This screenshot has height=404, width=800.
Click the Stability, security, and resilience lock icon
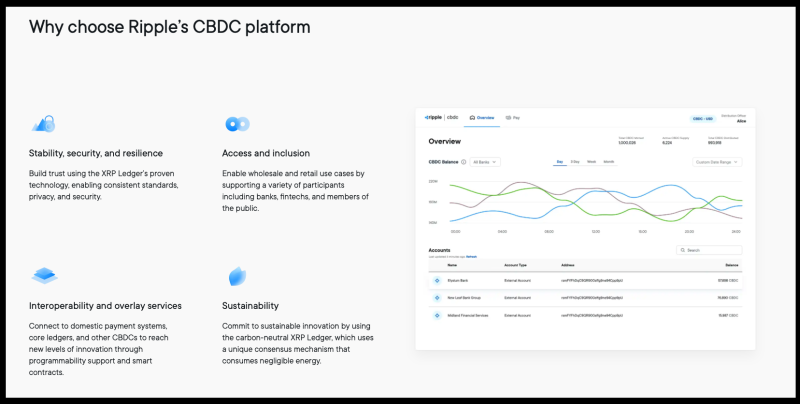coord(43,123)
